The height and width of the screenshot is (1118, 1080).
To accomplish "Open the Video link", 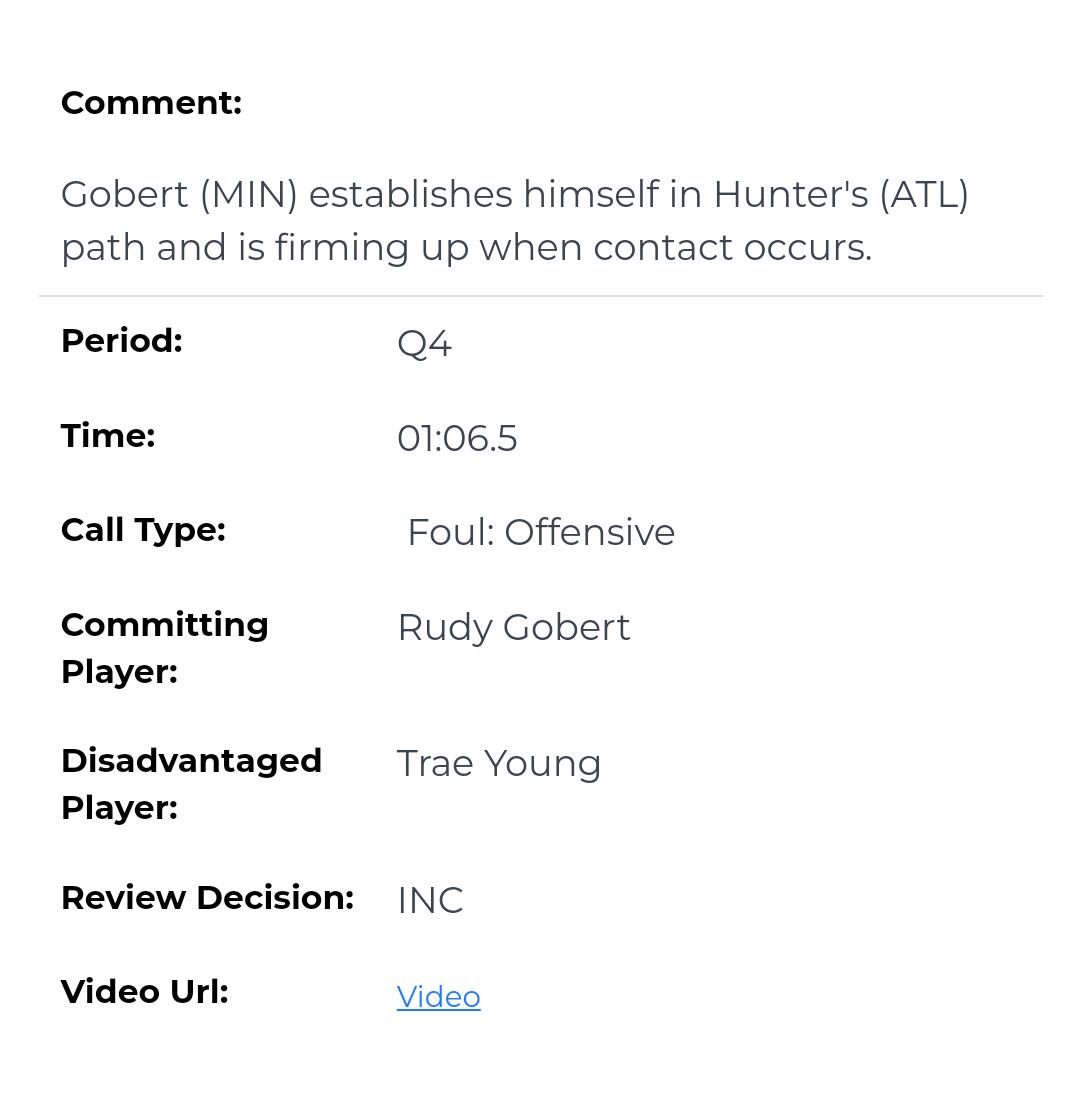I will pyautogui.click(x=438, y=997).
